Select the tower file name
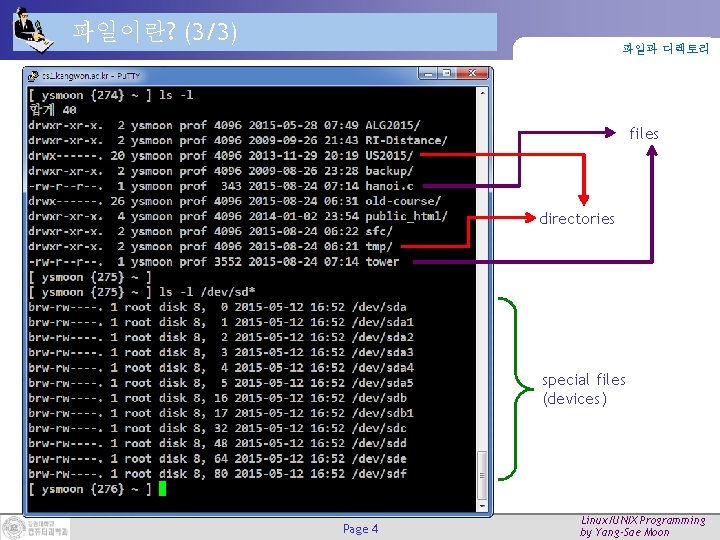The image size is (720, 540). [x=382, y=261]
